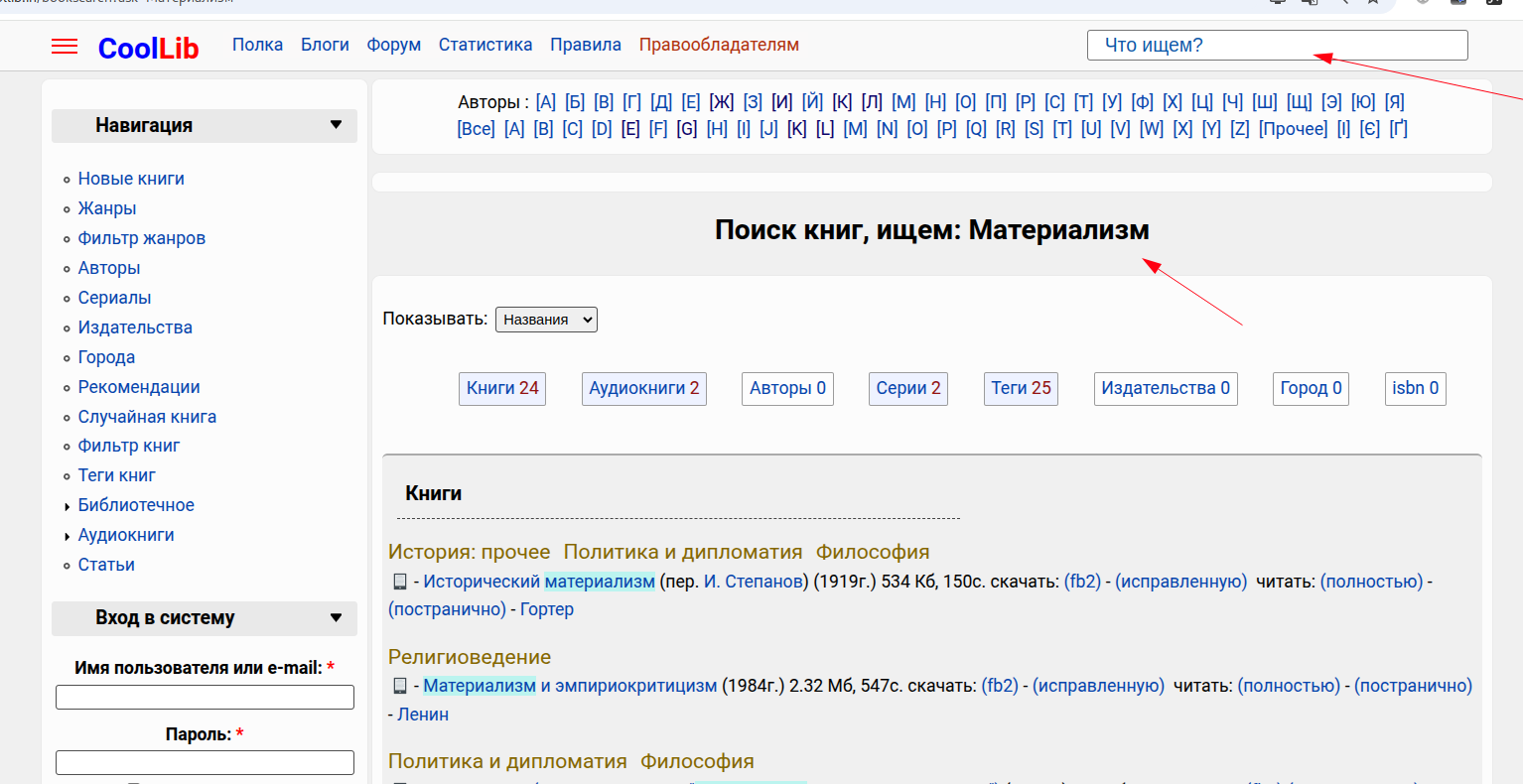Screen dimensions: 1523x784
Task: Open the Новые книги link
Action: coord(131,179)
